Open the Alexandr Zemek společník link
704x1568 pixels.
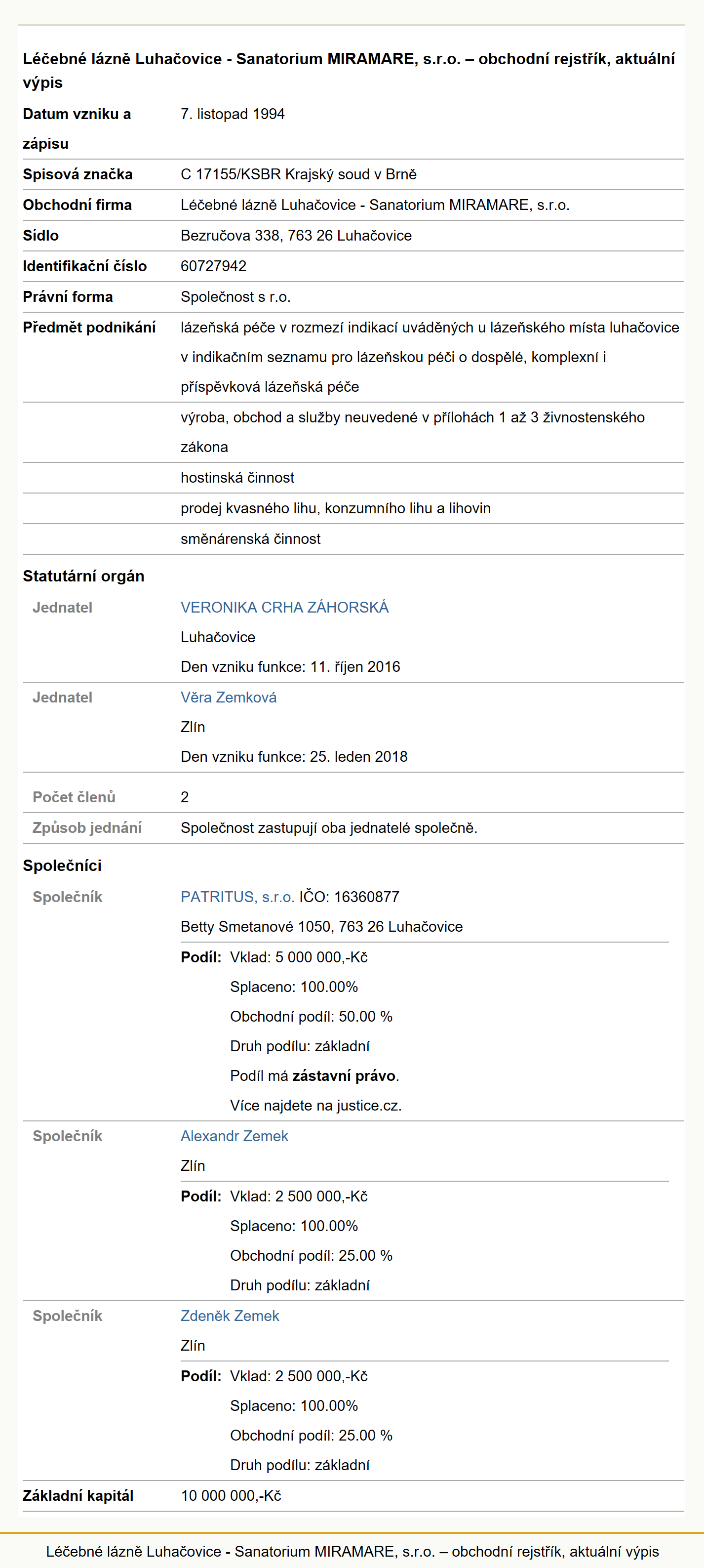coord(235,1136)
